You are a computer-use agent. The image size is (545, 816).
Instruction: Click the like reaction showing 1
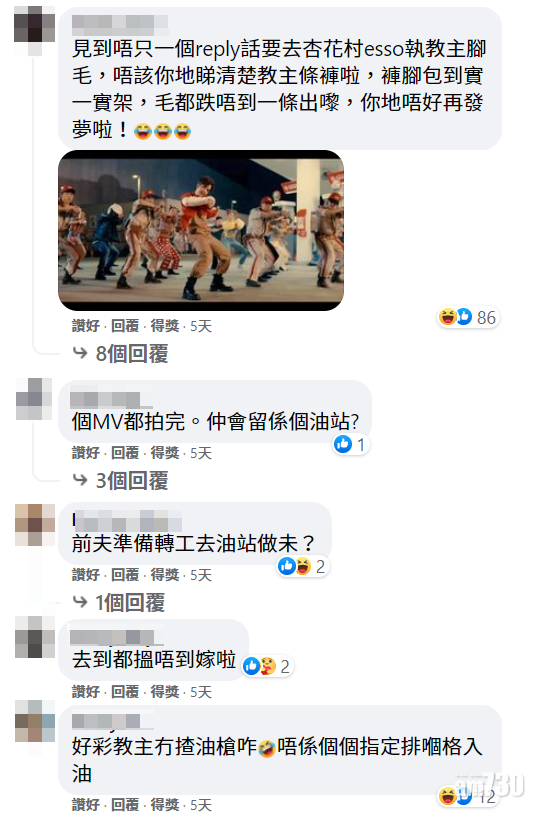351,444
